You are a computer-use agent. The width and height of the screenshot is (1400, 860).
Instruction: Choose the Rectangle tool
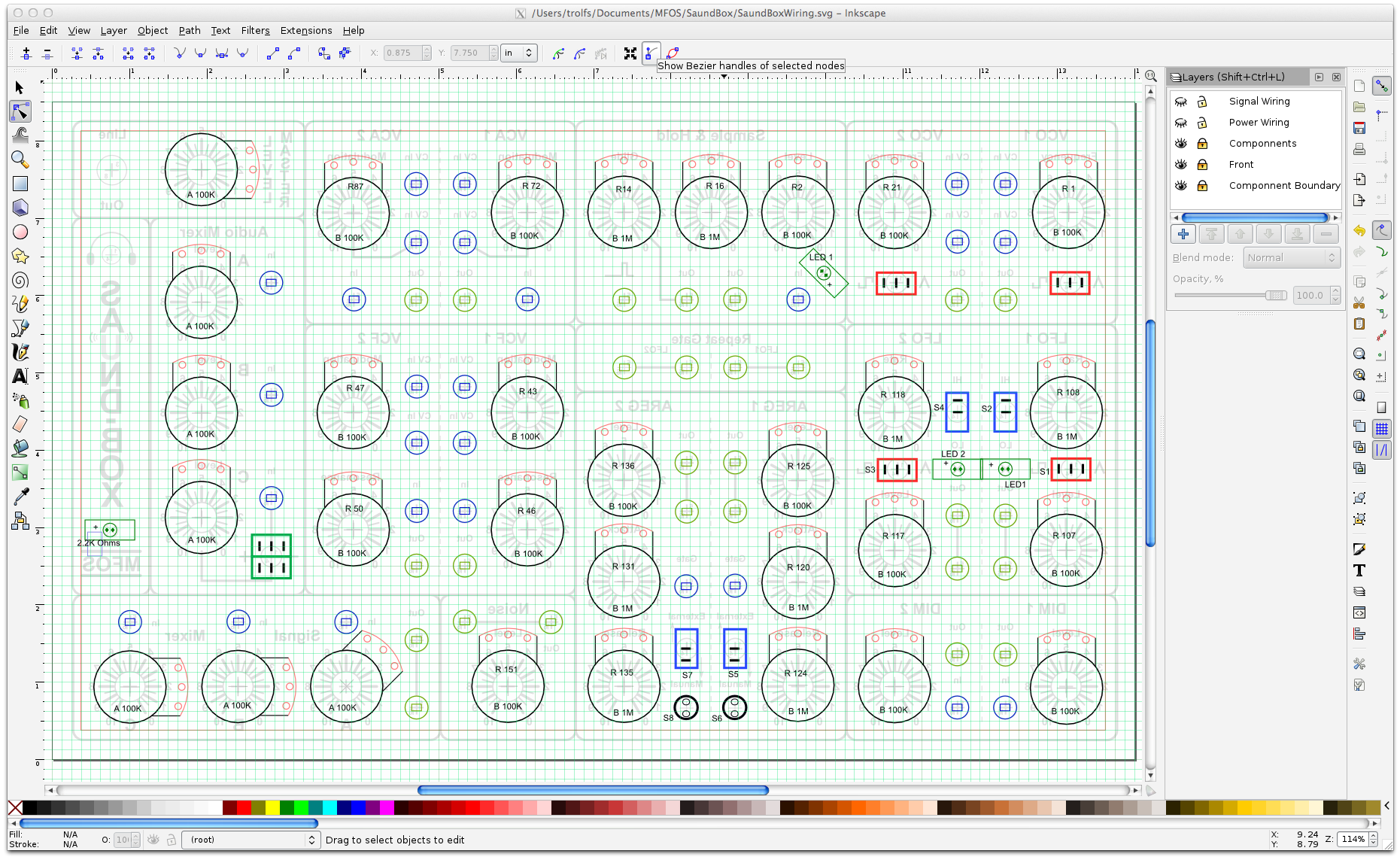[20, 184]
